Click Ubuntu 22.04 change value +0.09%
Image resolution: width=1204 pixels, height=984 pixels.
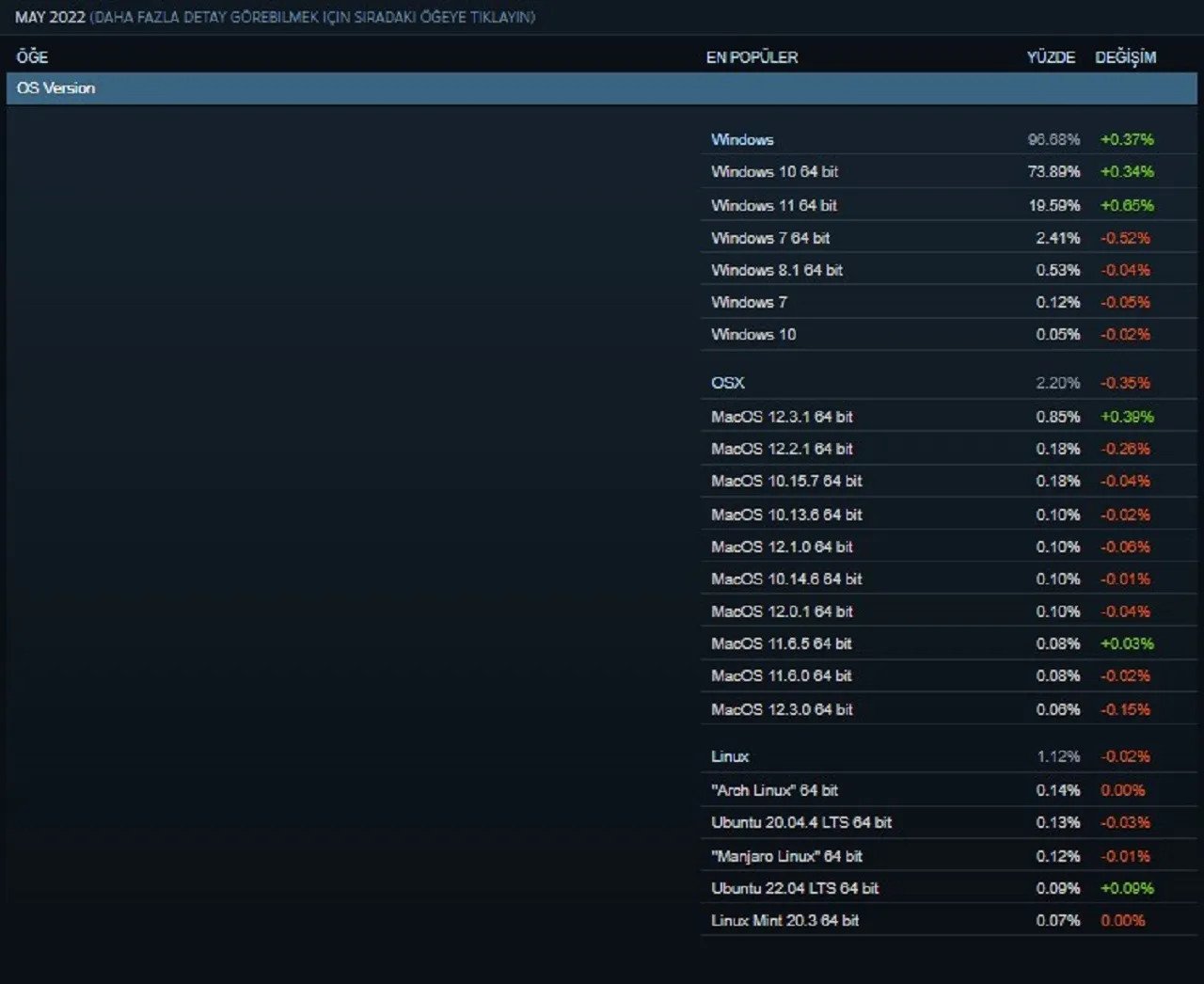[x=1127, y=888]
